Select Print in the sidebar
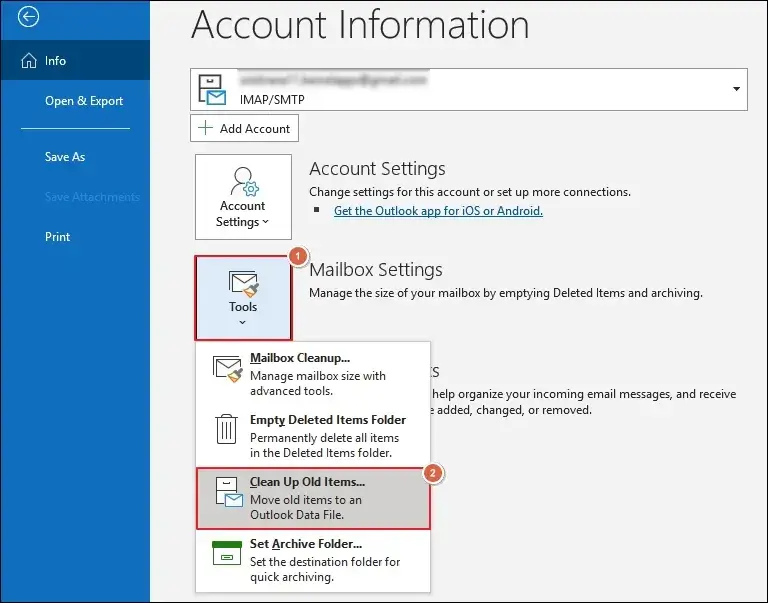Screen dimensions: 768x603 (57, 237)
